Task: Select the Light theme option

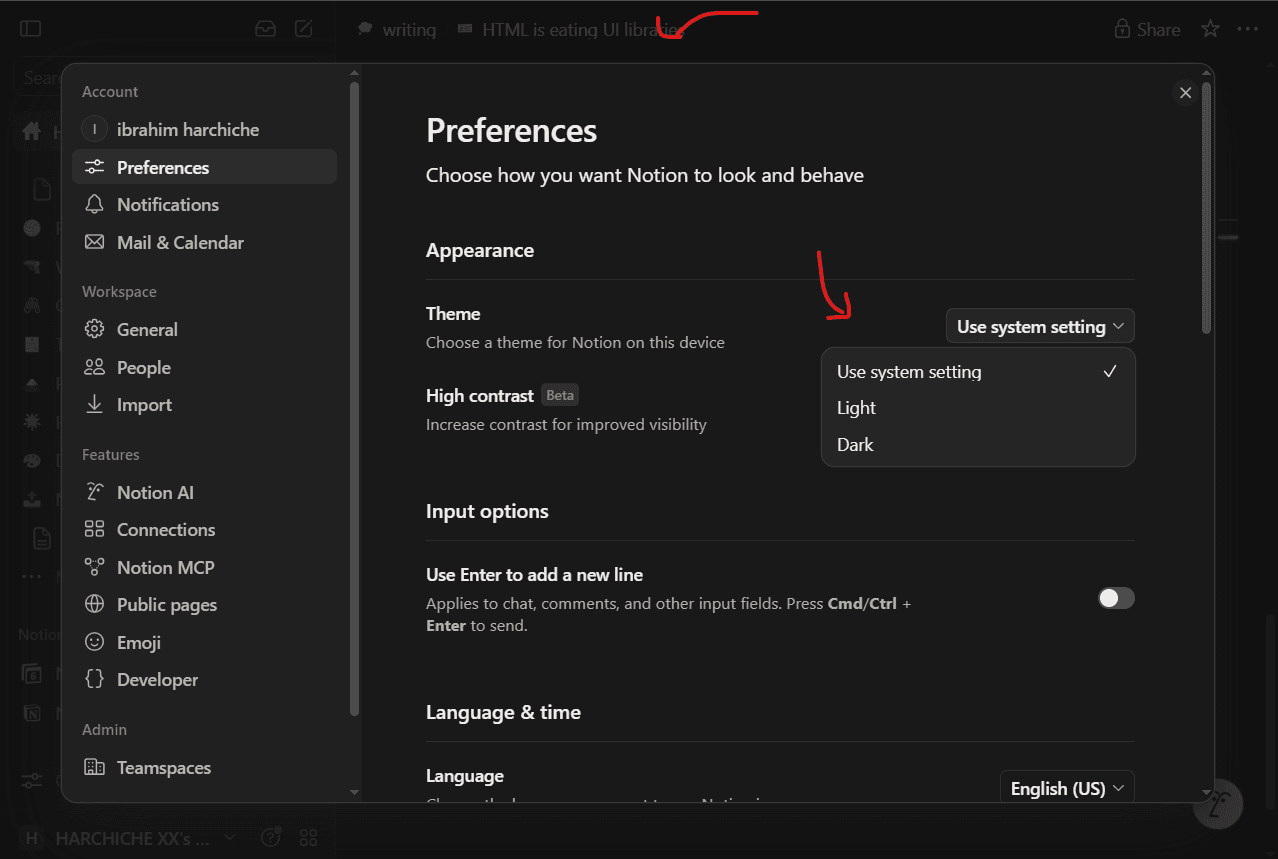Action: [x=978, y=408]
